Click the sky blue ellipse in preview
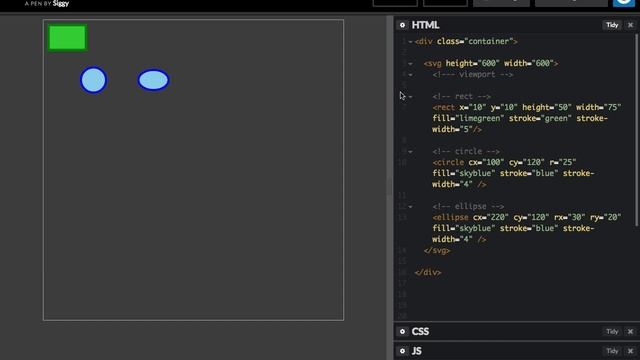640x360 pixels. pyautogui.click(x=153, y=80)
